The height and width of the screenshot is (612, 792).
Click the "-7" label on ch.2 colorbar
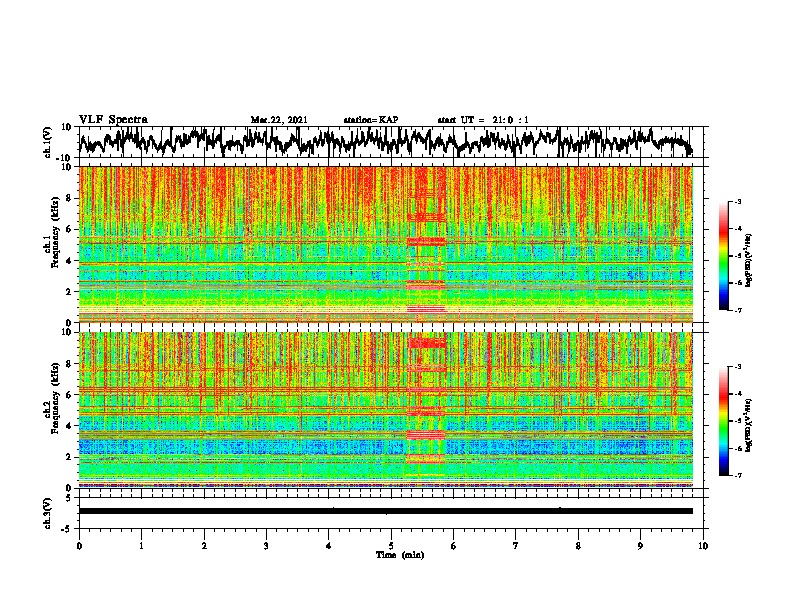coord(738,475)
